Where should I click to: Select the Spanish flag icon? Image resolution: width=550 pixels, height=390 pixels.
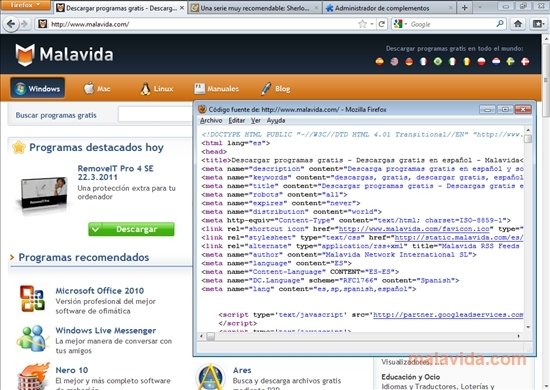380,62
